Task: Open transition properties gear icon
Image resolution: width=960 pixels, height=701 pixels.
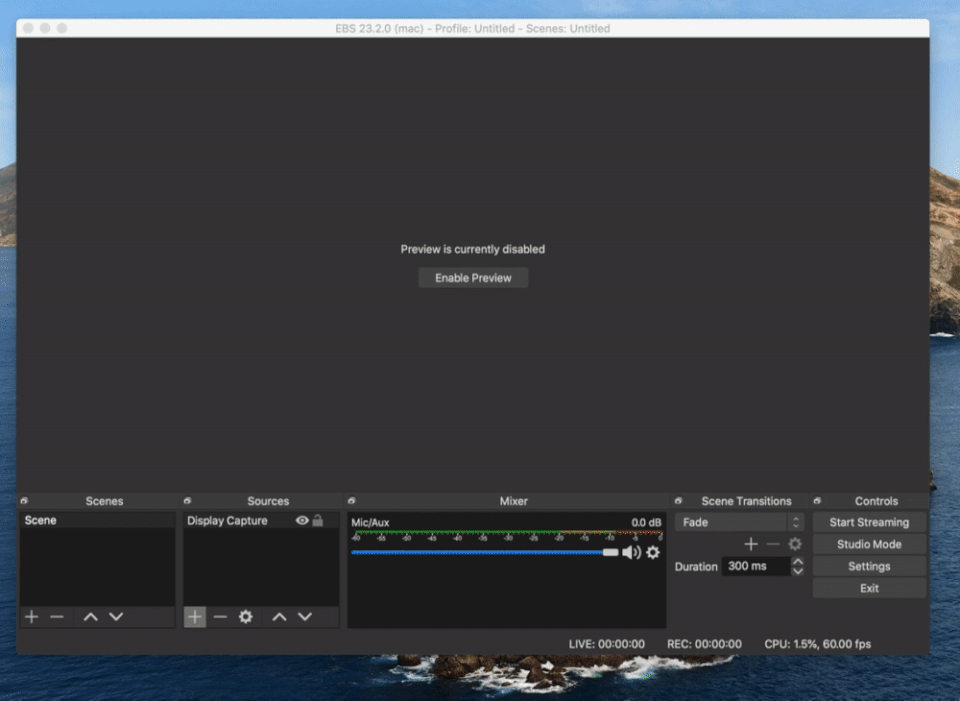Action: point(795,544)
